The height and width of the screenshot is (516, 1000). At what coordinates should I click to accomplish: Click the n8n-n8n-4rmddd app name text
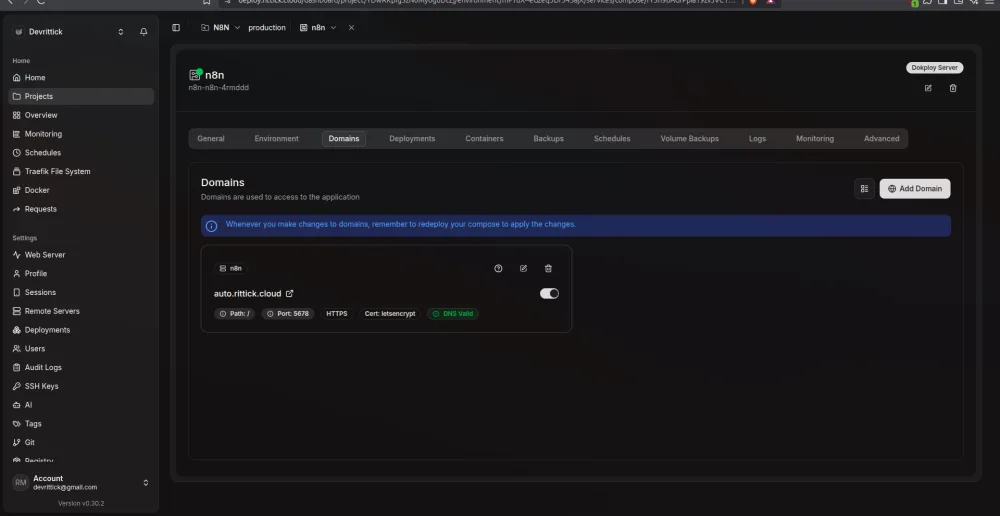219,87
